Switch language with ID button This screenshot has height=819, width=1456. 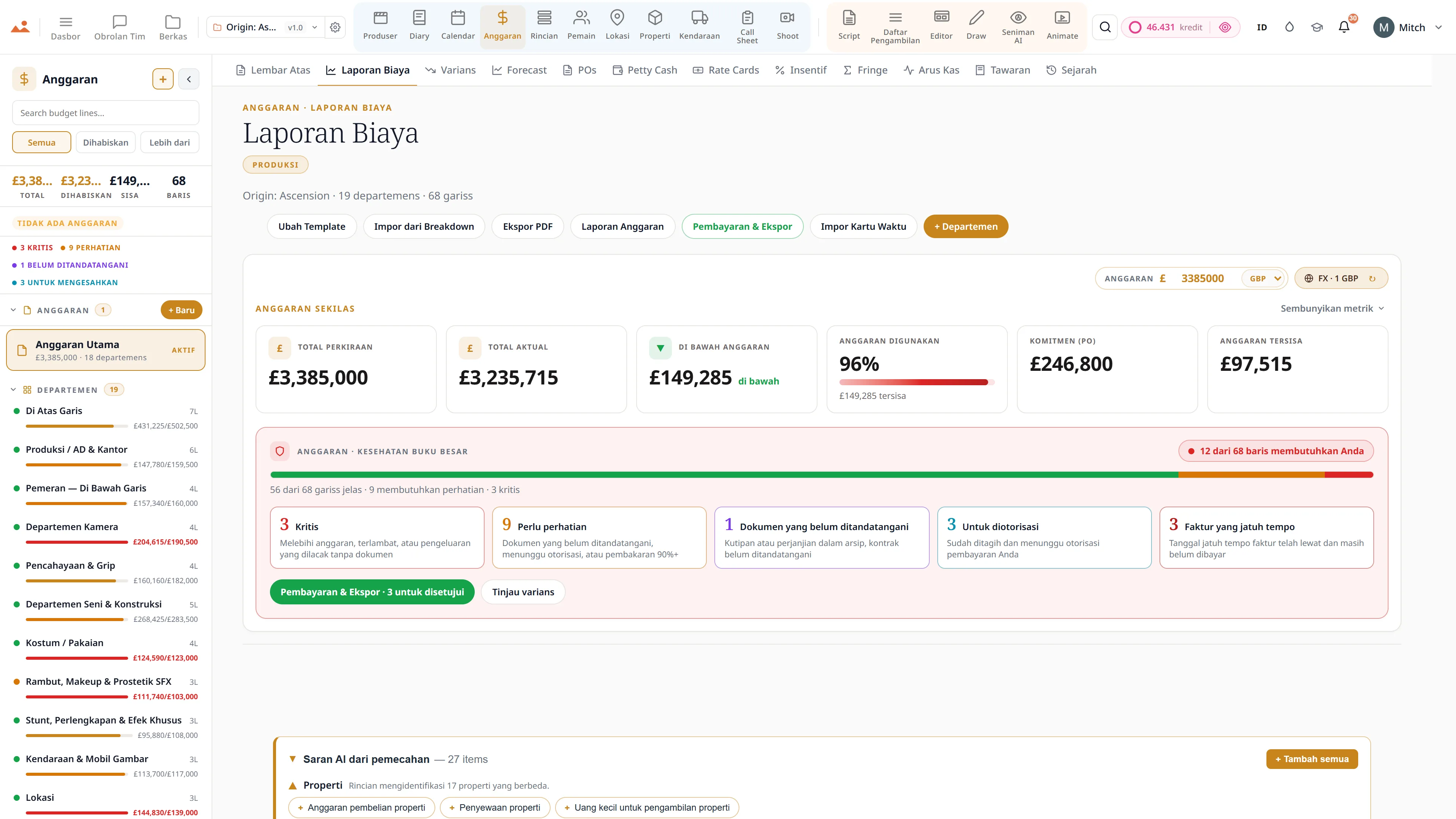click(1261, 27)
